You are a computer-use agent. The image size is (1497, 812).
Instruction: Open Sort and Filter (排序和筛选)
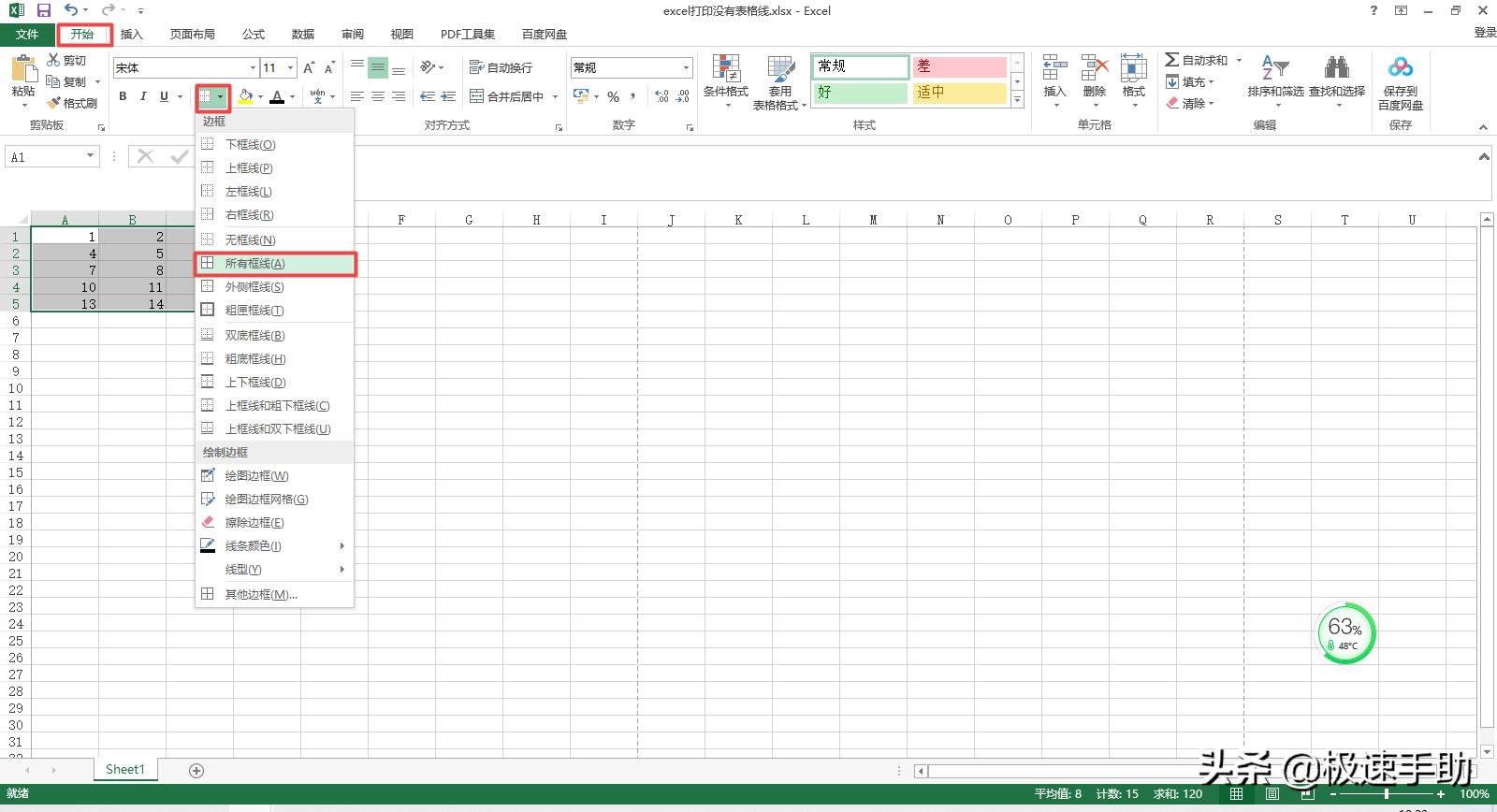[x=1275, y=80]
